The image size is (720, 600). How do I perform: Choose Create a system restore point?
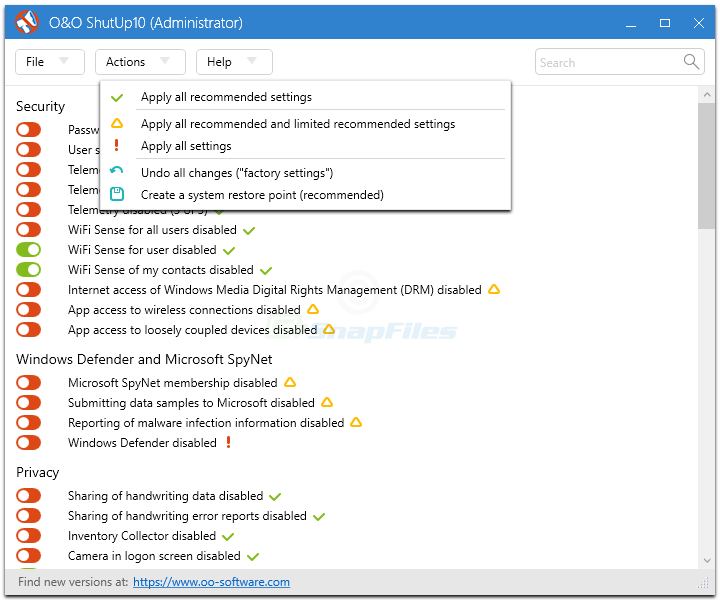[x=262, y=195]
